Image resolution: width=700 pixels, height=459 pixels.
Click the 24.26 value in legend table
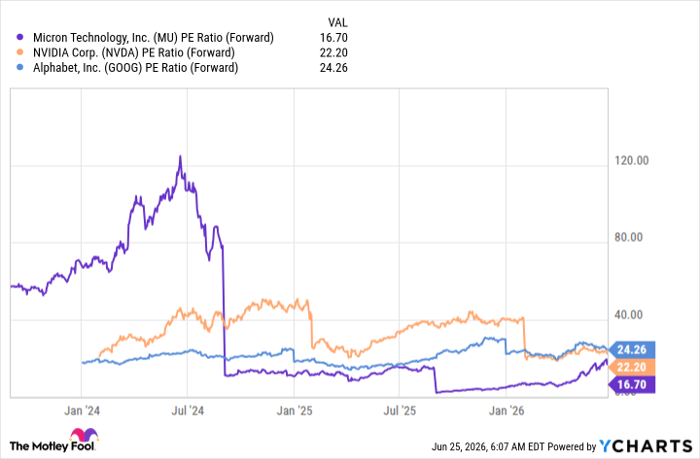coord(333,68)
